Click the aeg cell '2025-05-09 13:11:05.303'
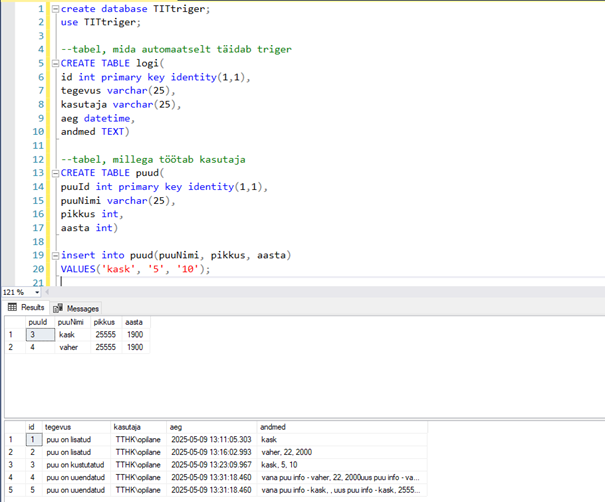Viewport: 605px width, 502px height. coord(211,439)
